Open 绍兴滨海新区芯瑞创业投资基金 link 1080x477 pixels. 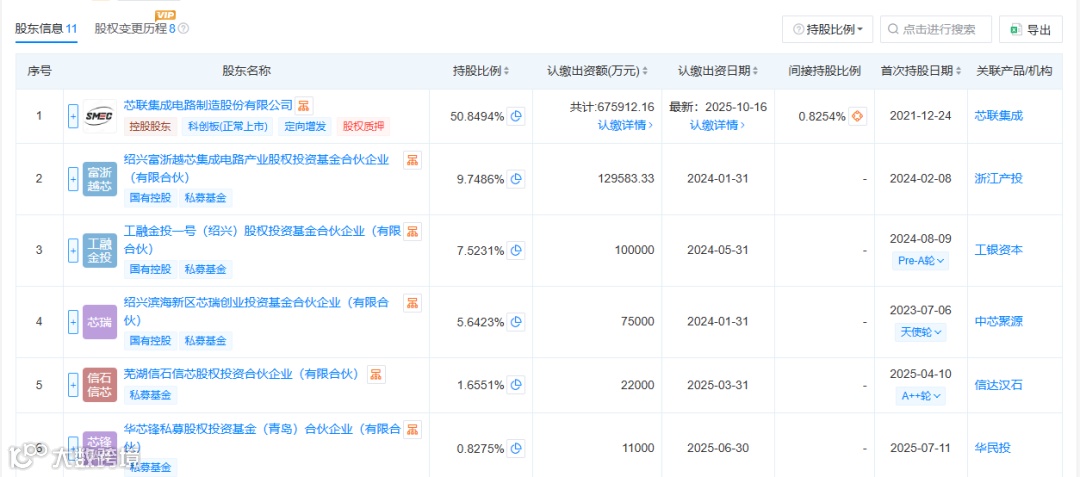coord(256,310)
